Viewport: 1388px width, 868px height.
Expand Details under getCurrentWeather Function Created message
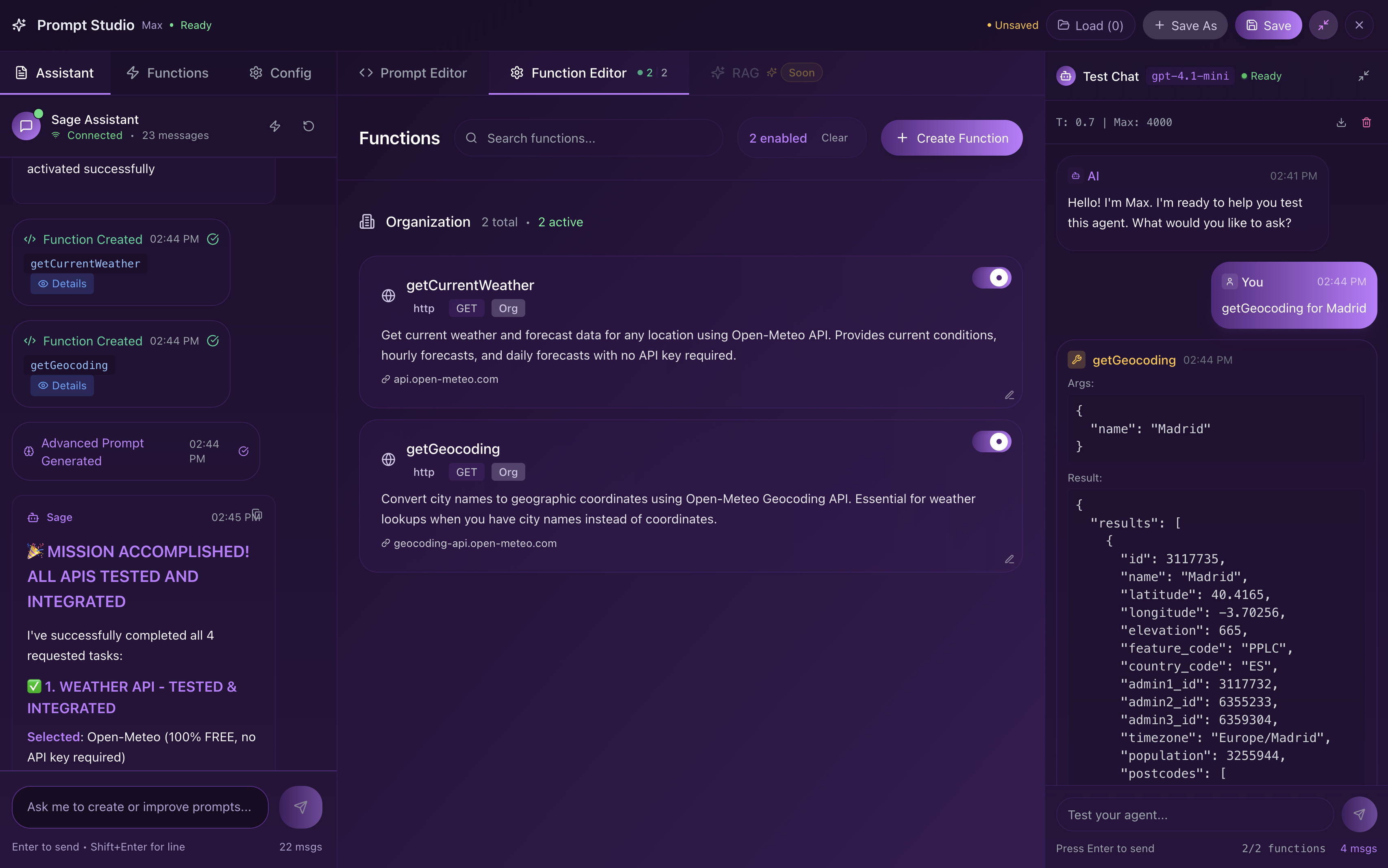61,283
